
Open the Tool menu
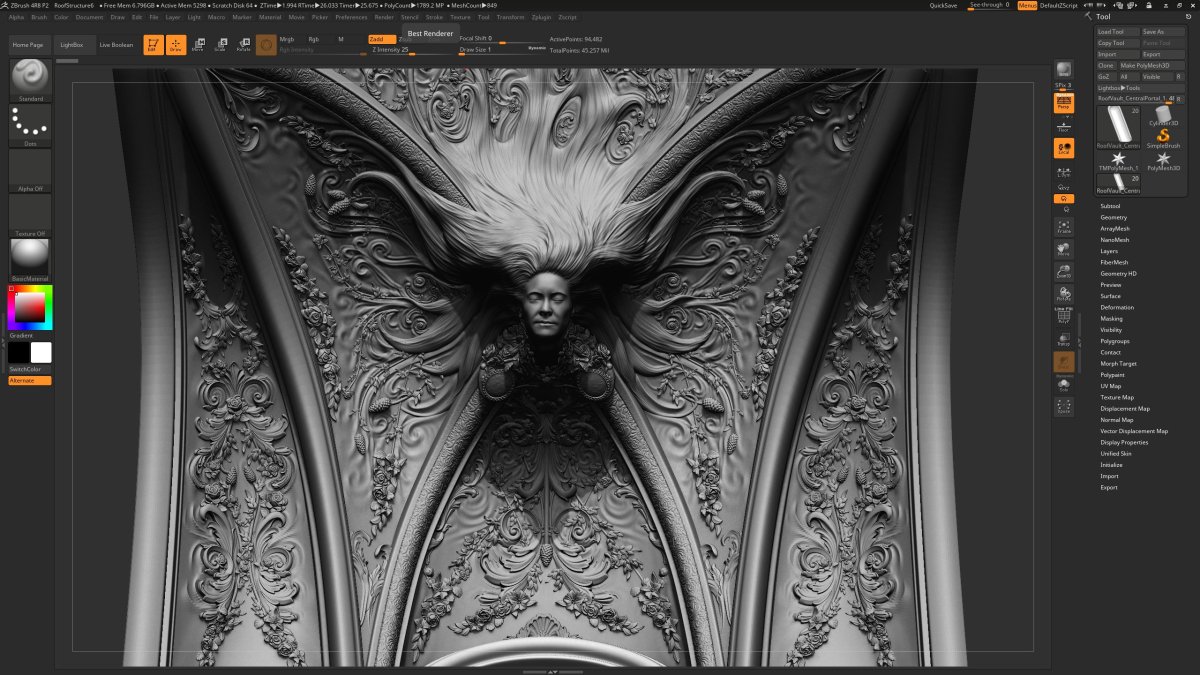pos(486,16)
